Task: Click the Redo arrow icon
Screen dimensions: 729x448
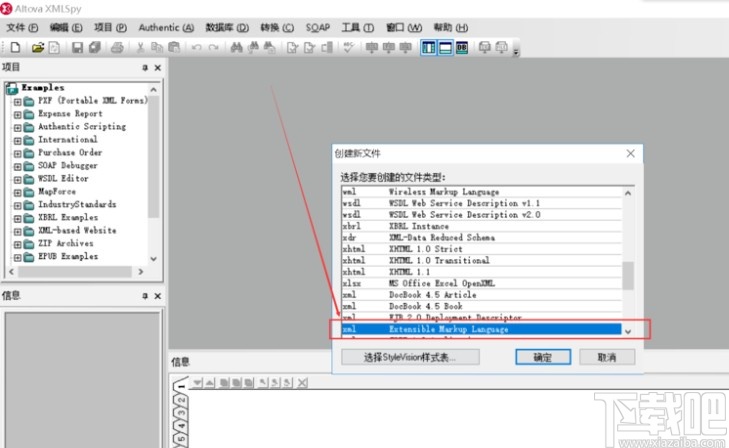Action: [213, 47]
